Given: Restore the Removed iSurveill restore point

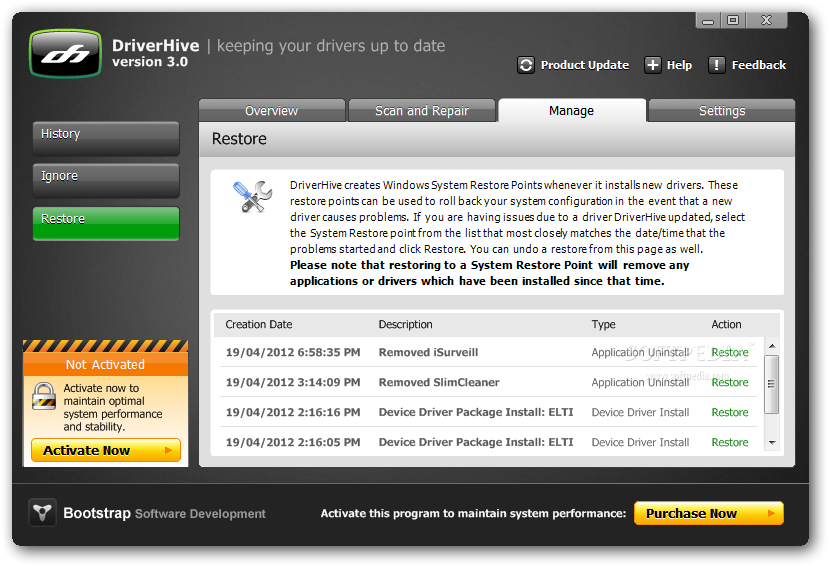Looking at the screenshot, I should (x=730, y=352).
